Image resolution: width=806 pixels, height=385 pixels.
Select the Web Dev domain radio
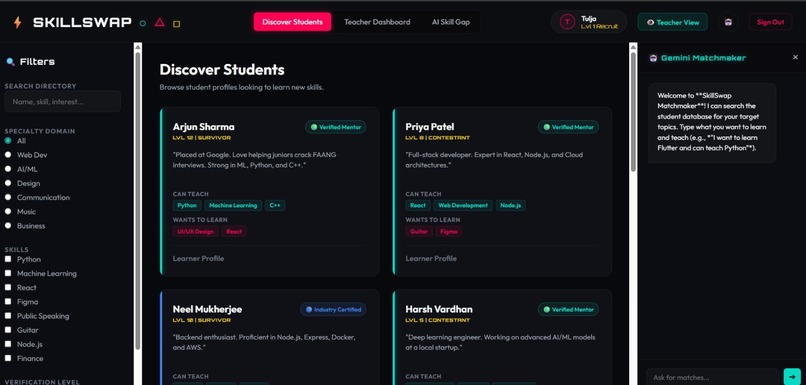click(8, 155)
